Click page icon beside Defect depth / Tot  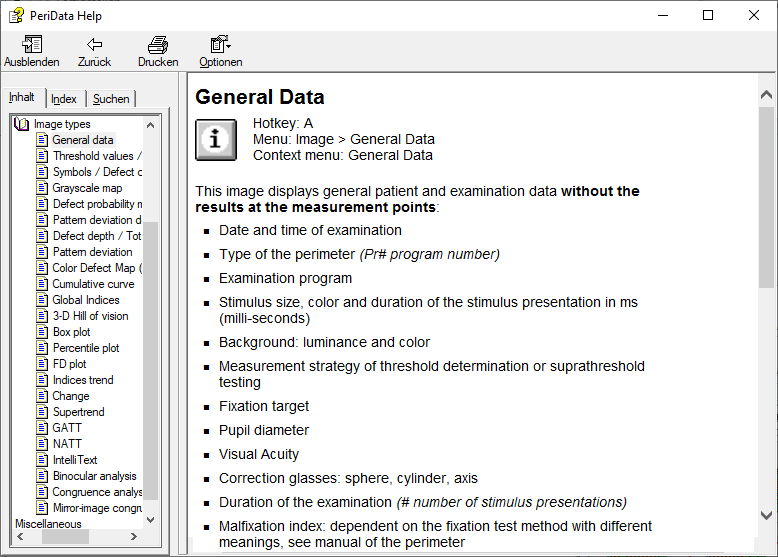(x=42, y=236)
